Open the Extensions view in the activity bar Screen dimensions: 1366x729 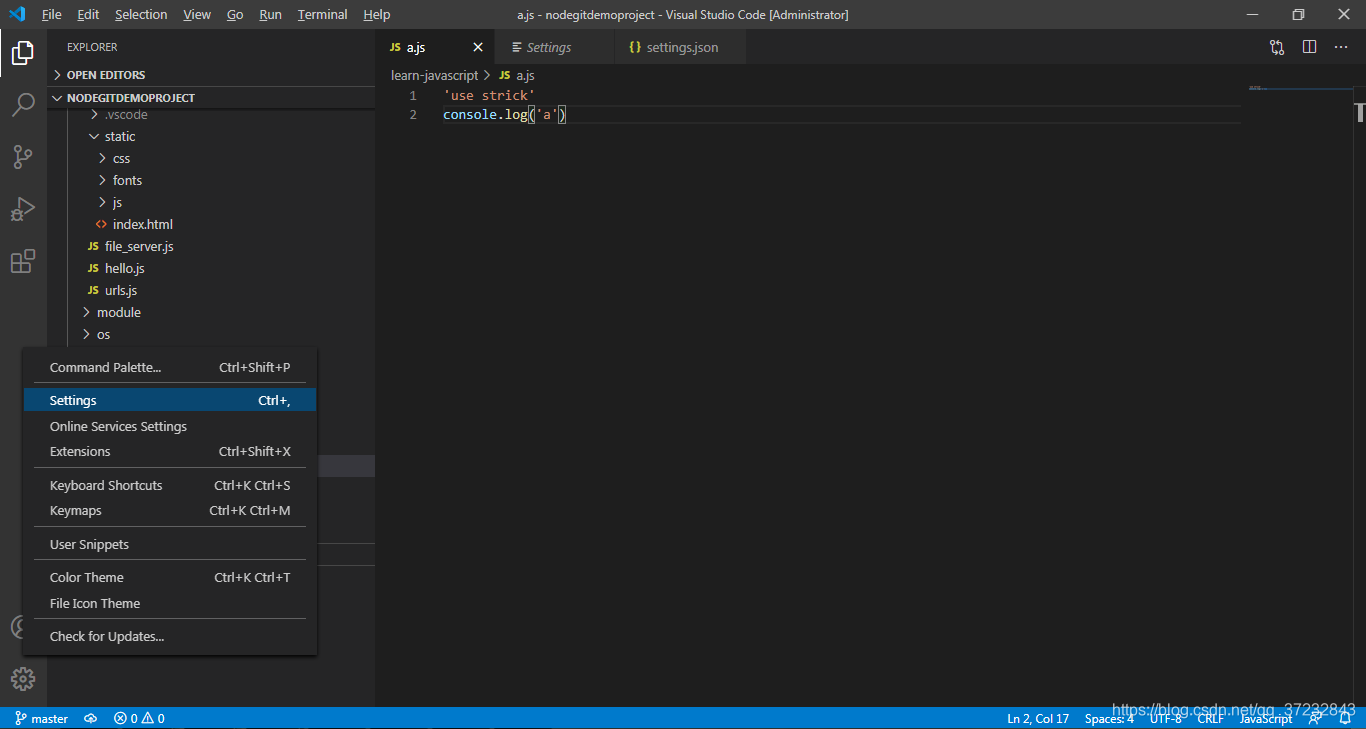[23, 261]
